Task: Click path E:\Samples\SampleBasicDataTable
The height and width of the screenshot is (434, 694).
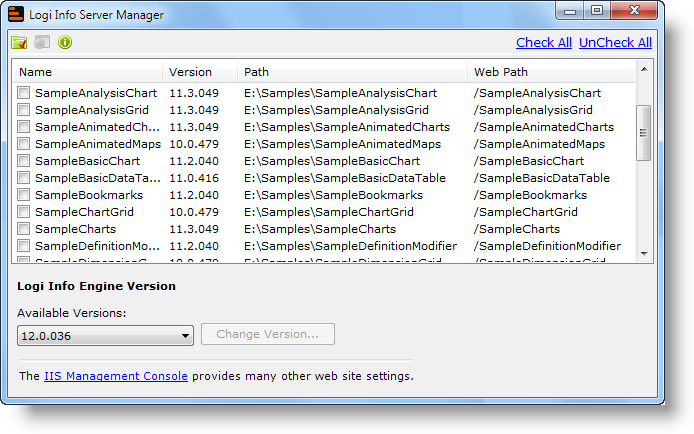Action: (x=345, y=178)
